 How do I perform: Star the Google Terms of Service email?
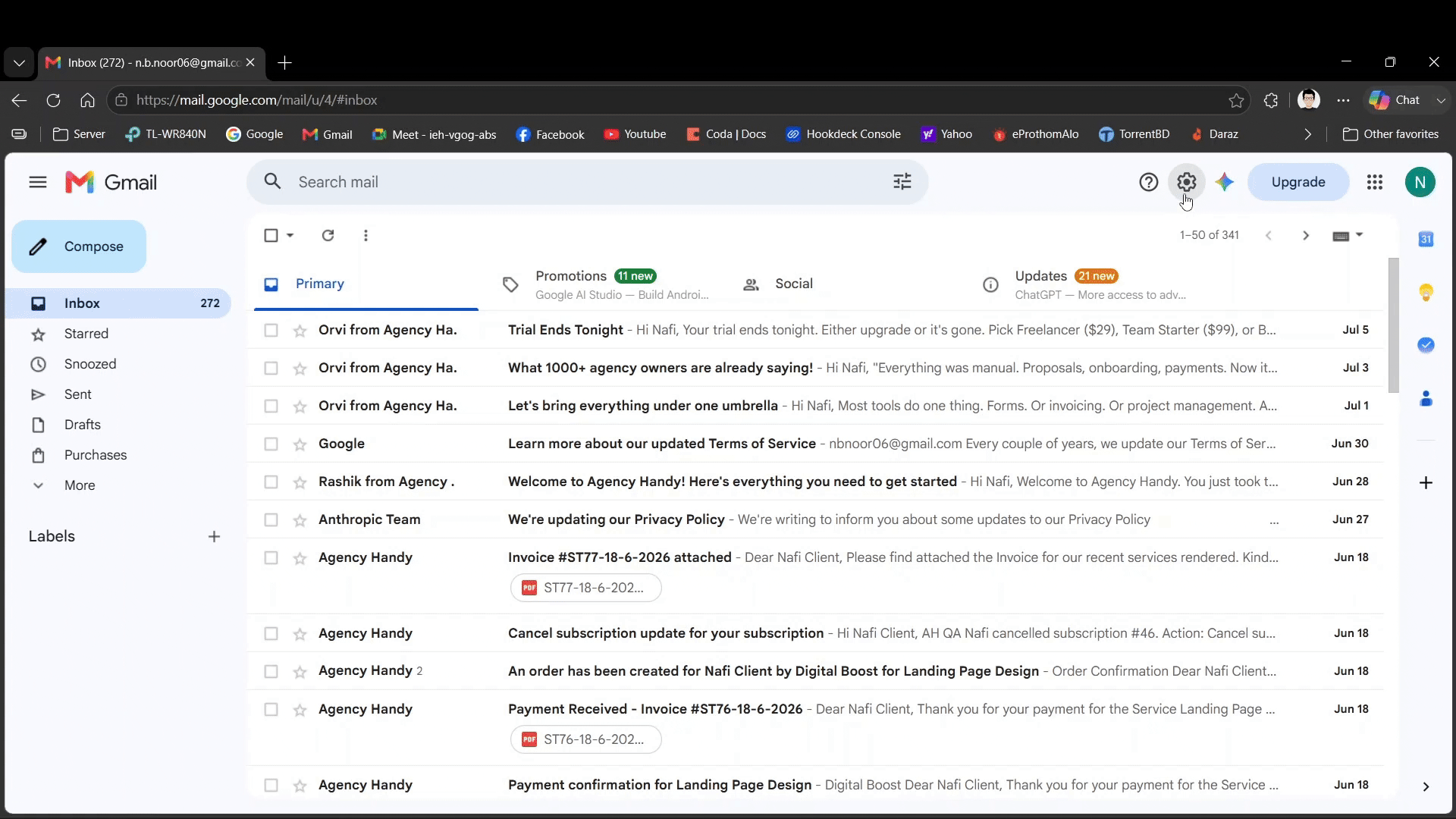click(x=300, y=444)
